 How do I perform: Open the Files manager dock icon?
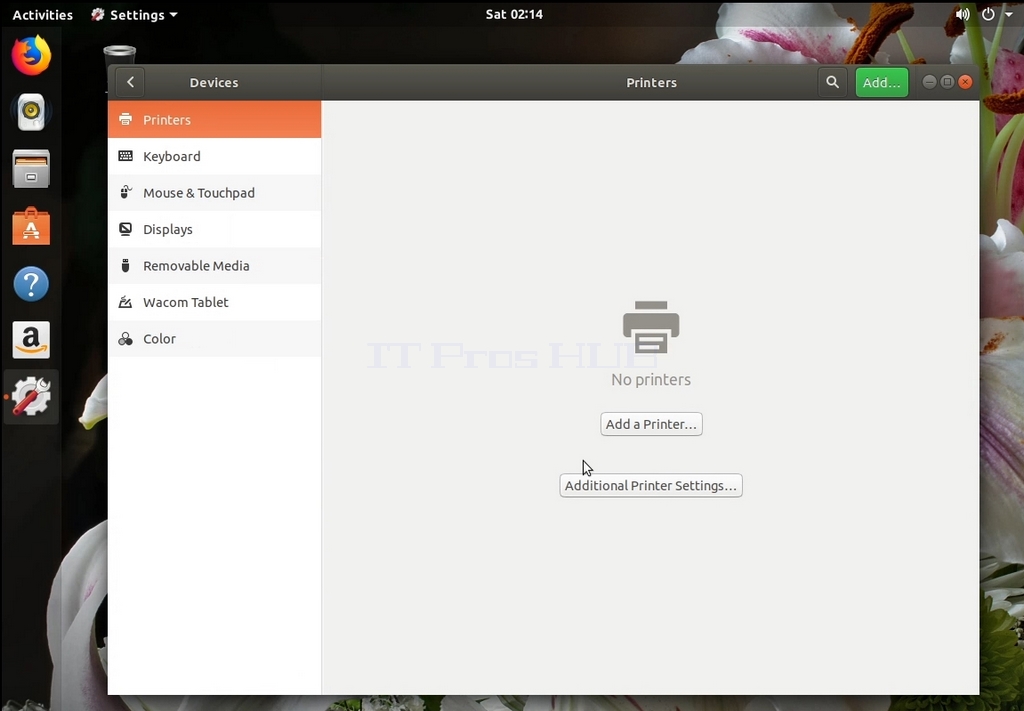click(31, 168)
